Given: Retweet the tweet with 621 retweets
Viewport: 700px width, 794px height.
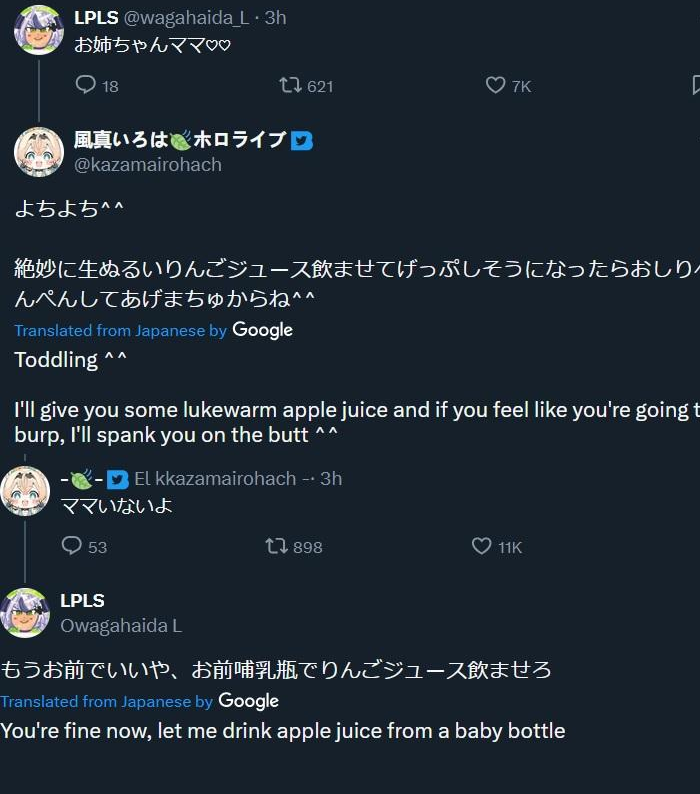Looking at the screenshot, I should (x=290, y=86).
